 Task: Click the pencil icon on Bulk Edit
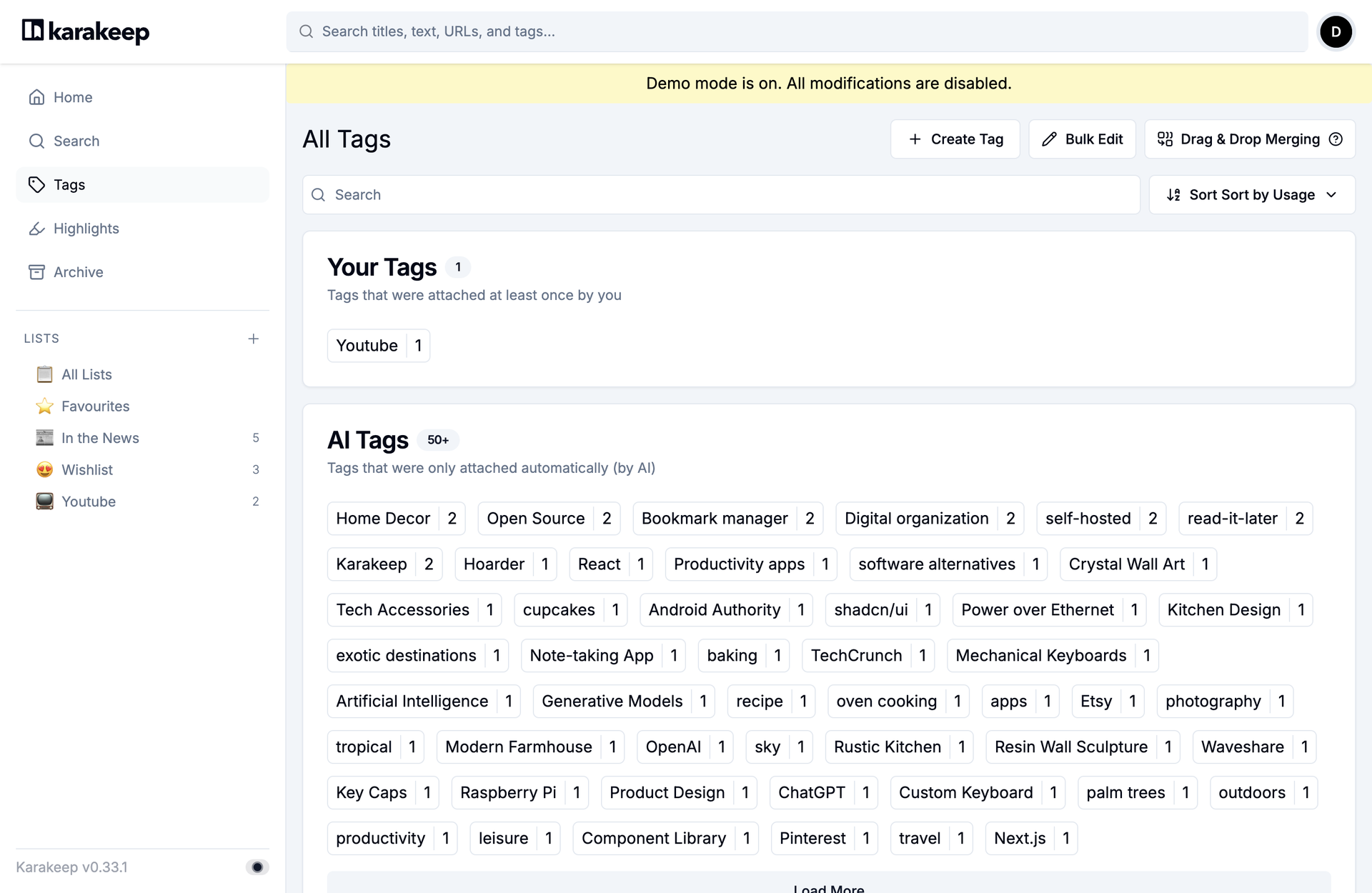(1049, 139)
